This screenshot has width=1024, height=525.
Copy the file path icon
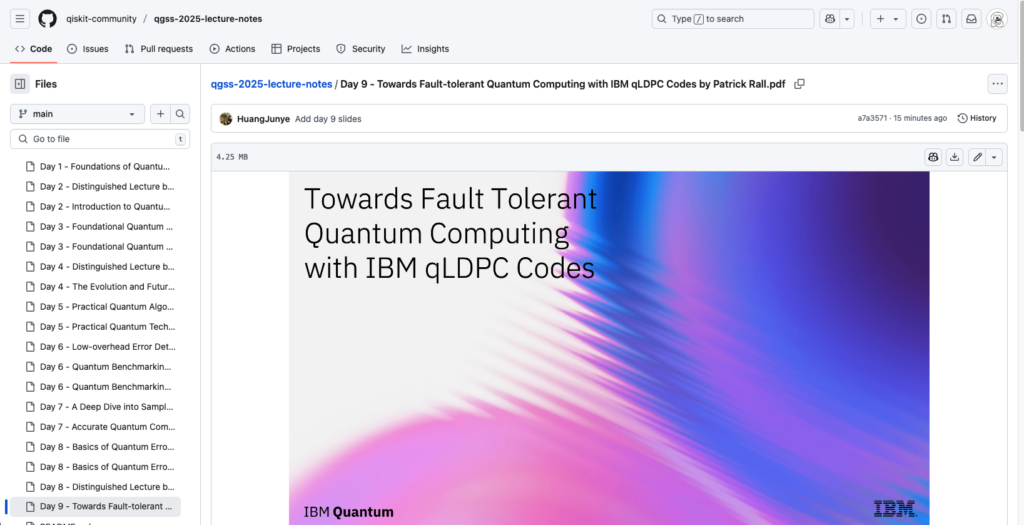[799, 84]
